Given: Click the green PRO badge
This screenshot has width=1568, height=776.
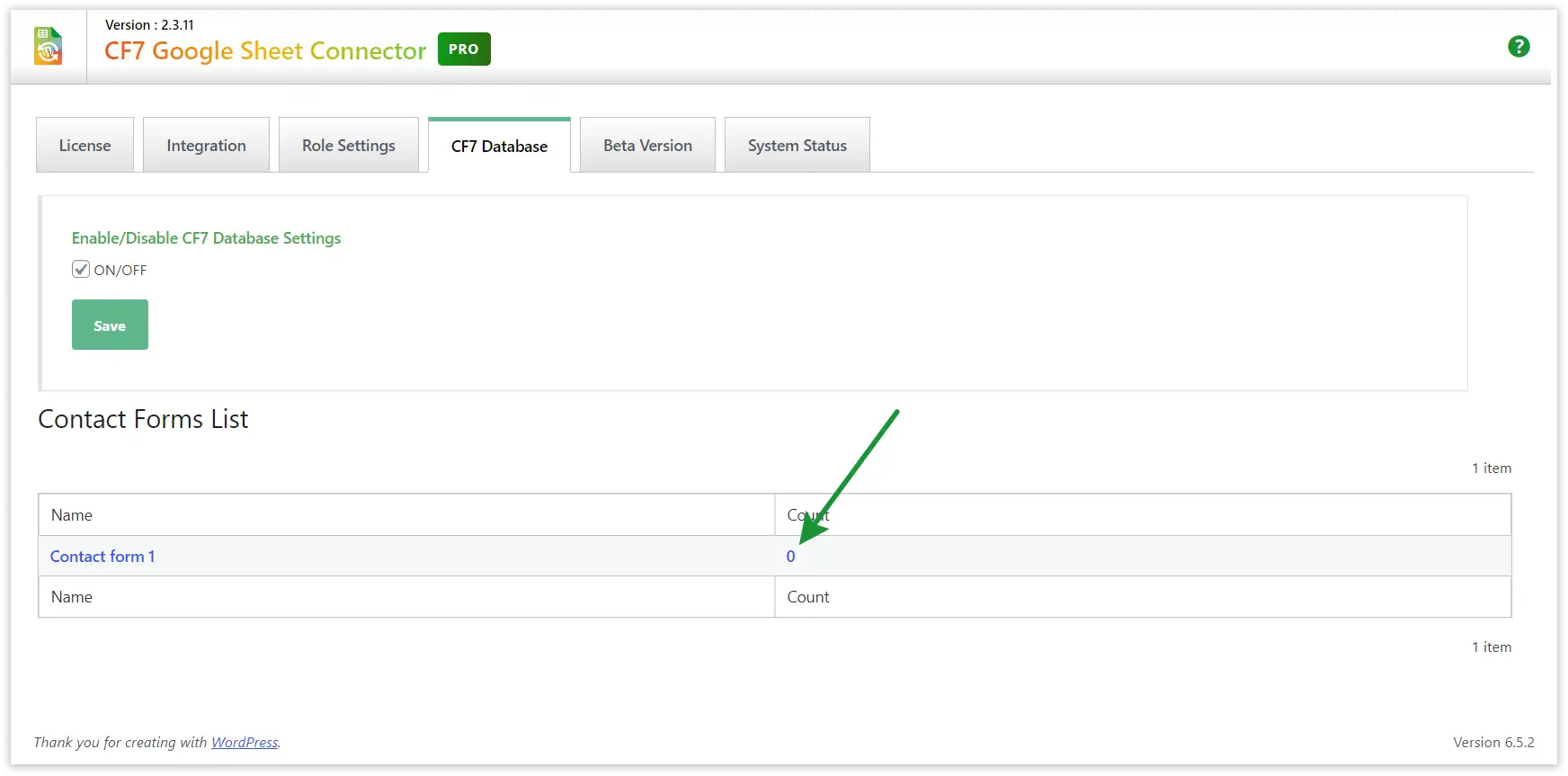Looking at the screenshot, I should (464, 49).
